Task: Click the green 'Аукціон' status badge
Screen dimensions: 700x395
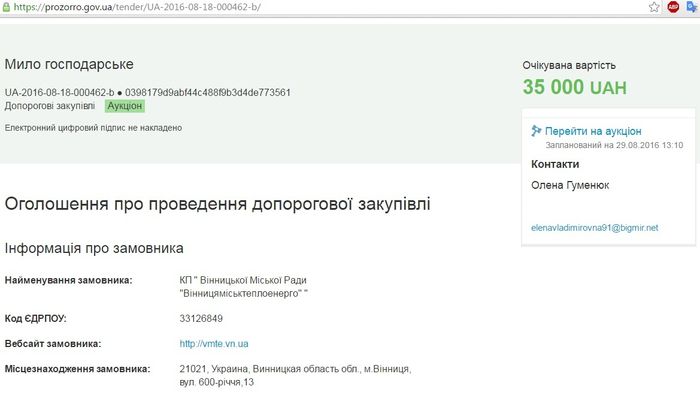Action: click(125, 106)
